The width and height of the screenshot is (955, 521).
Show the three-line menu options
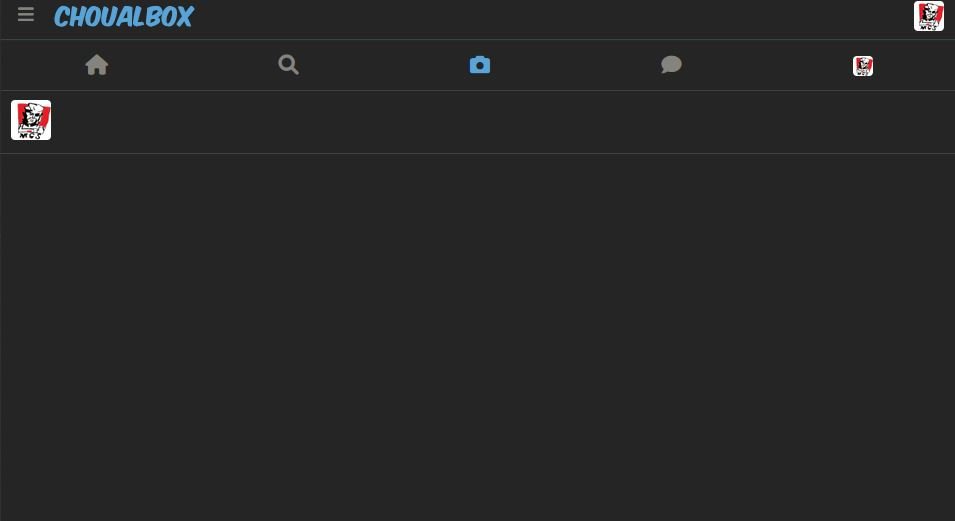[x=26, y=15]
